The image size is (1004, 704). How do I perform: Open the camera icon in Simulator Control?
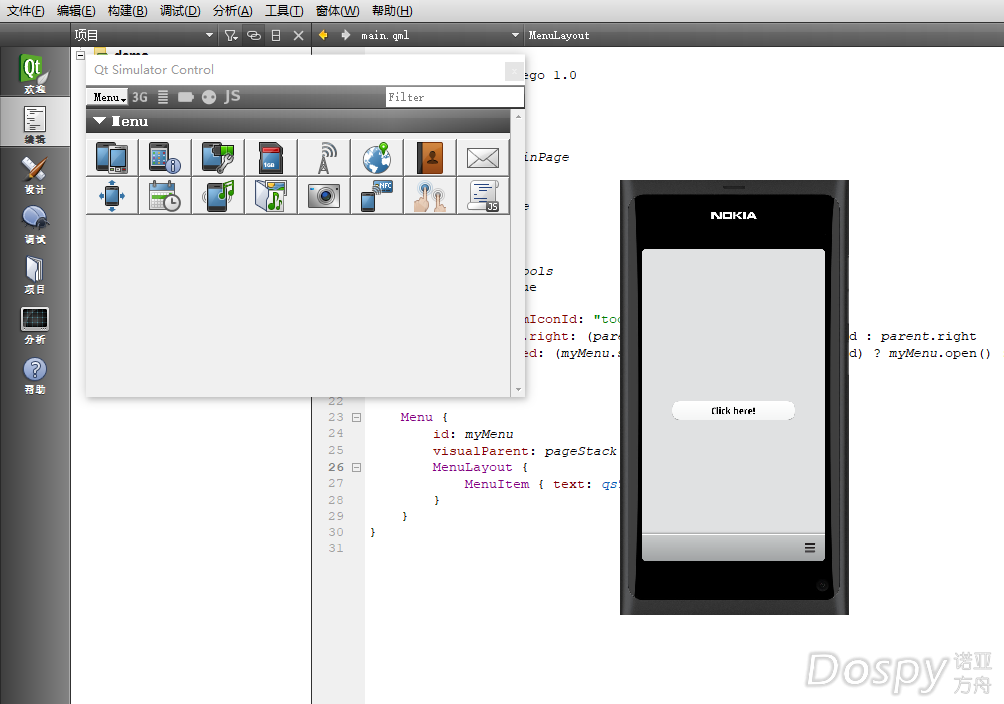click(324, 196)
